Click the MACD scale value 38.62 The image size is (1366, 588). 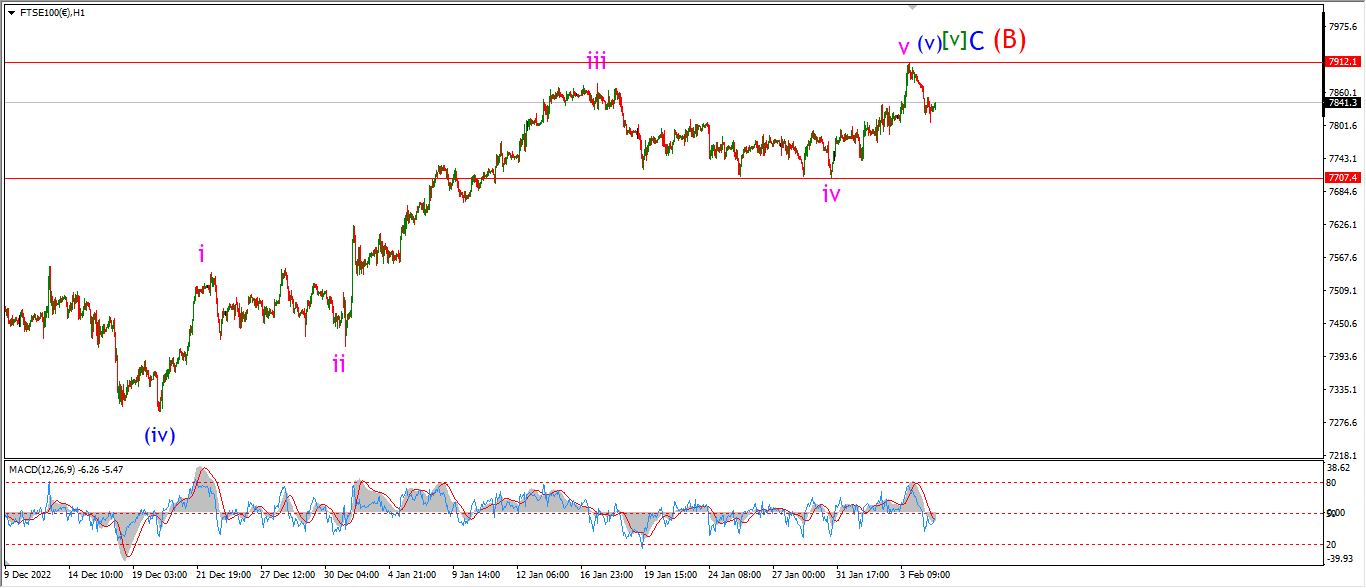click(x=1340, y=467)
